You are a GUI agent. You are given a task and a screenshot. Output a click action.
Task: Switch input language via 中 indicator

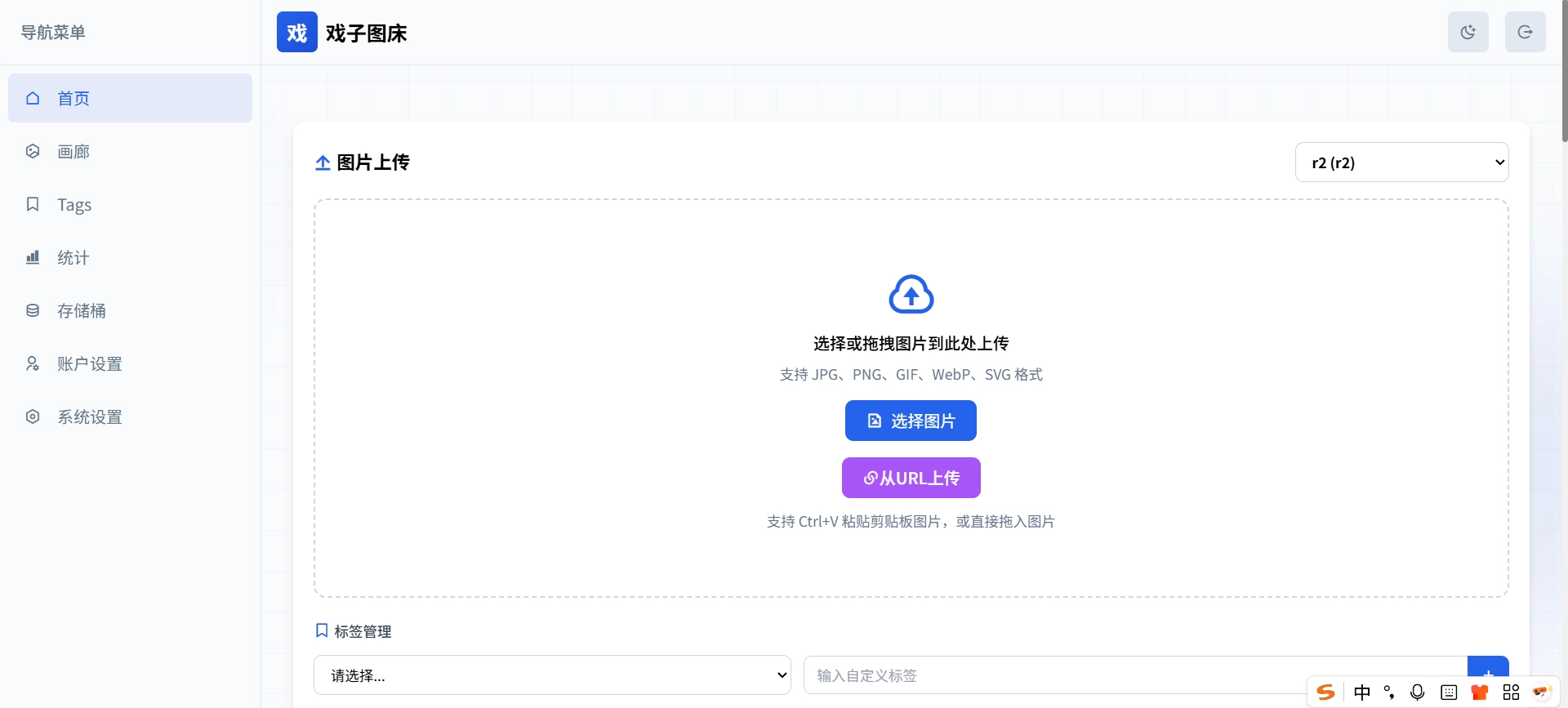point(1362,692)
